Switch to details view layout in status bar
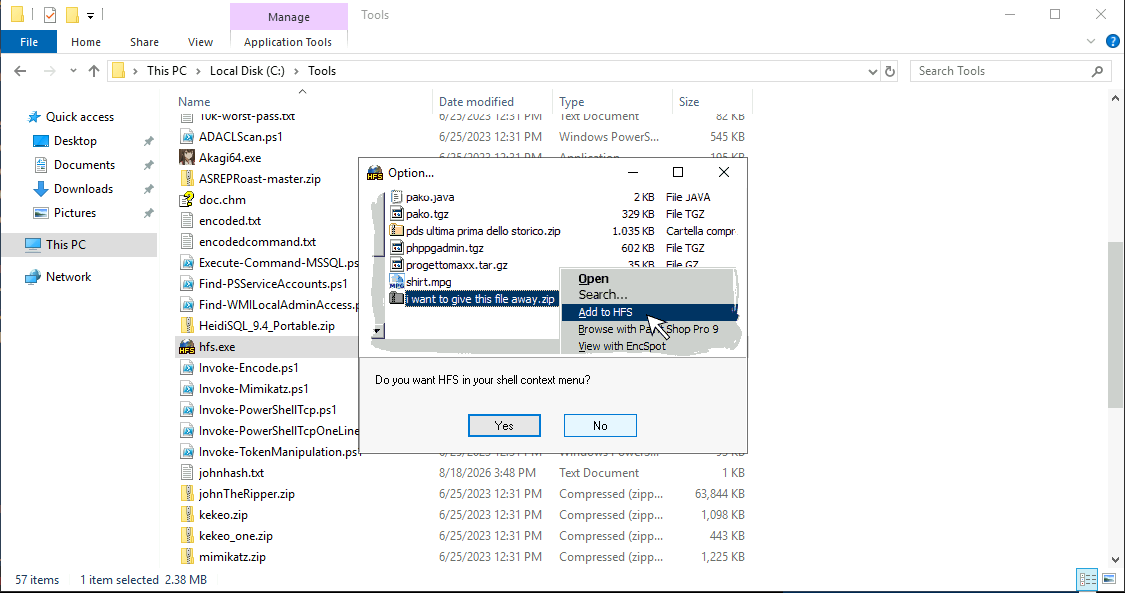Image resolution: width=1125 pixels, height=593 pixels. tap(1088, 579)
